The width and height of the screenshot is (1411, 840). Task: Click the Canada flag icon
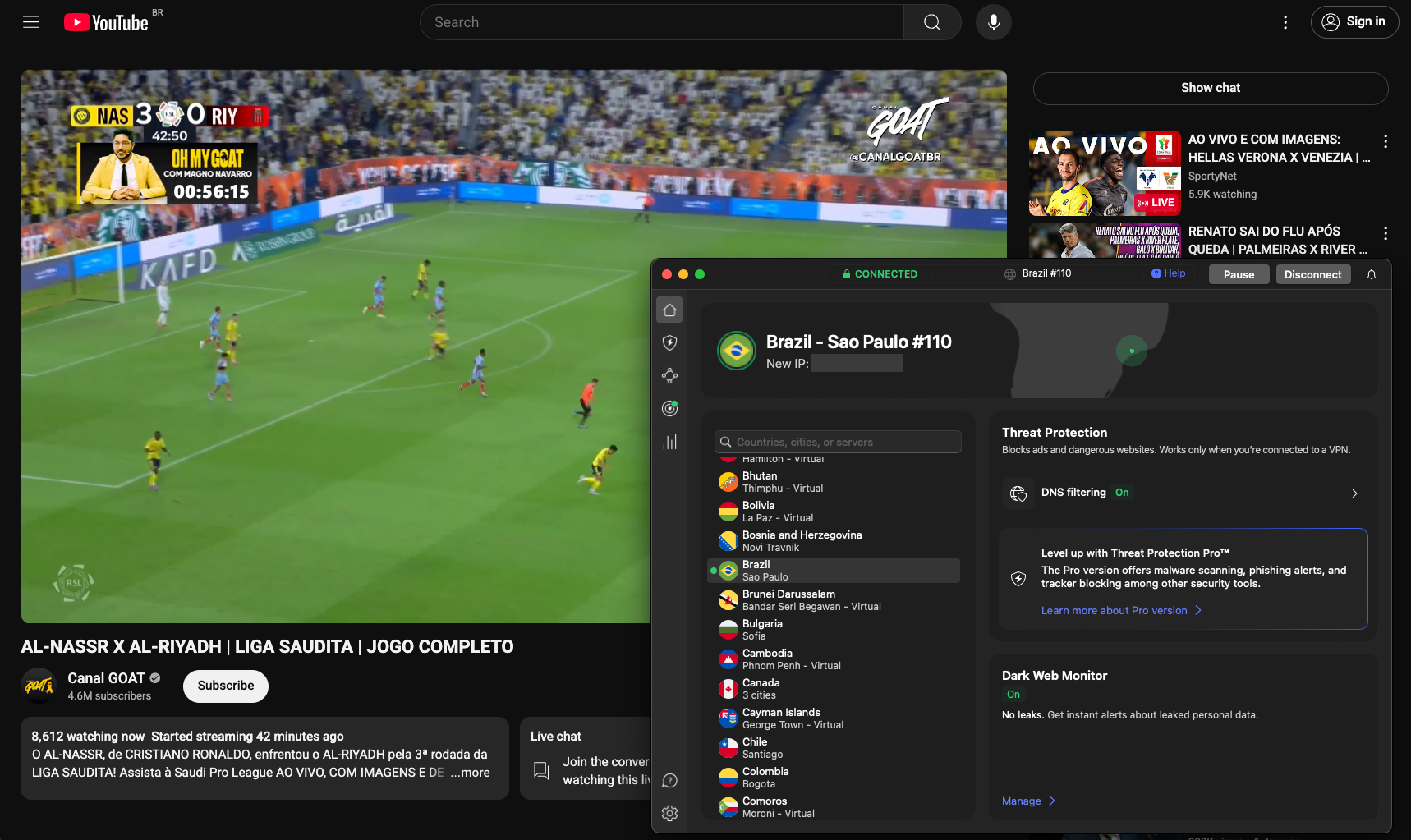728,689
